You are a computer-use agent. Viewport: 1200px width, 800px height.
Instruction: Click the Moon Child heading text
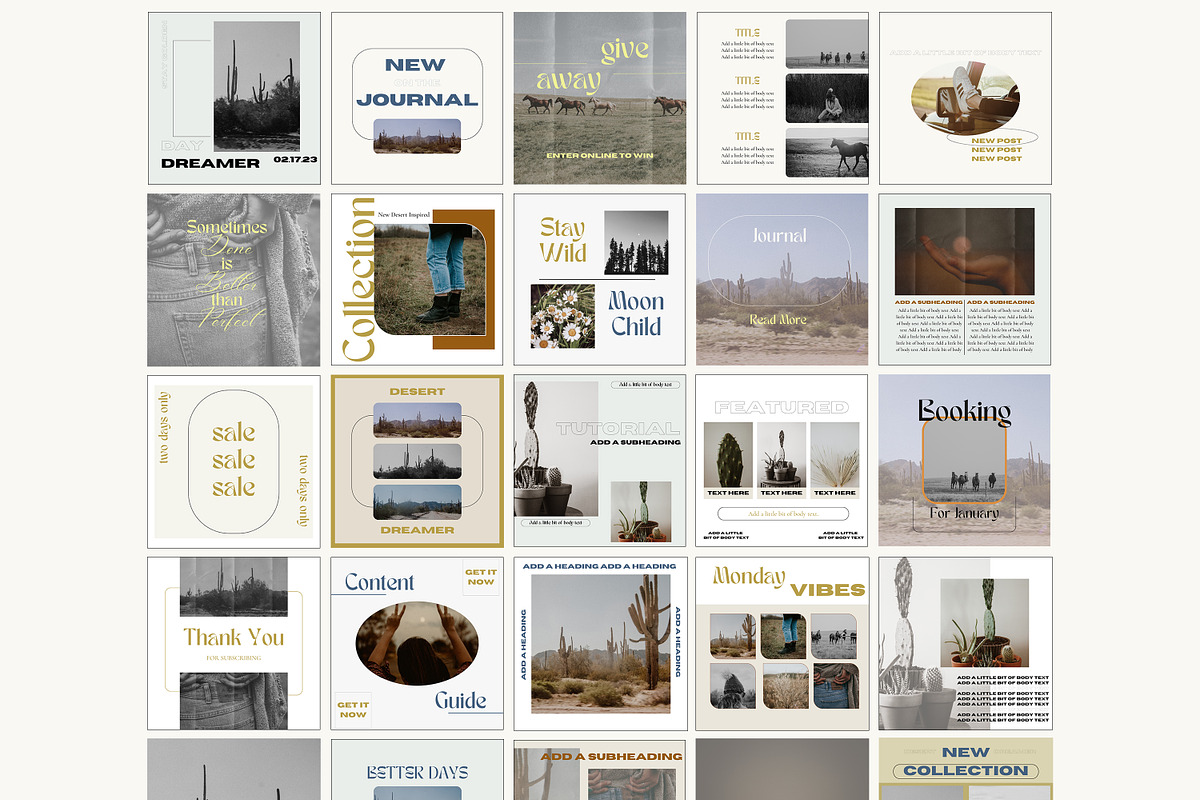[637, 314]
